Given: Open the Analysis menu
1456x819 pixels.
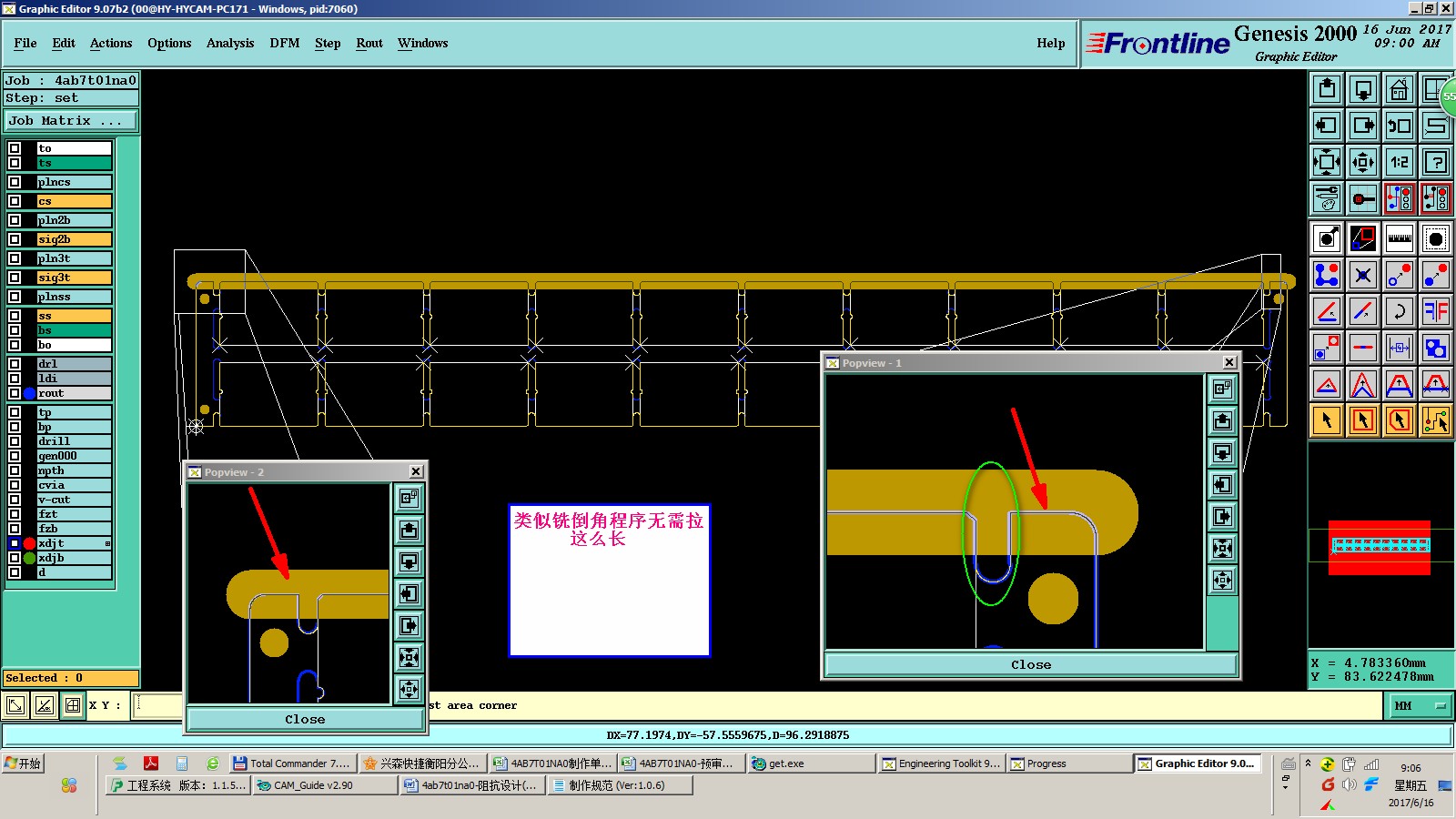Looking at the screenshot, I should [230, 43].
